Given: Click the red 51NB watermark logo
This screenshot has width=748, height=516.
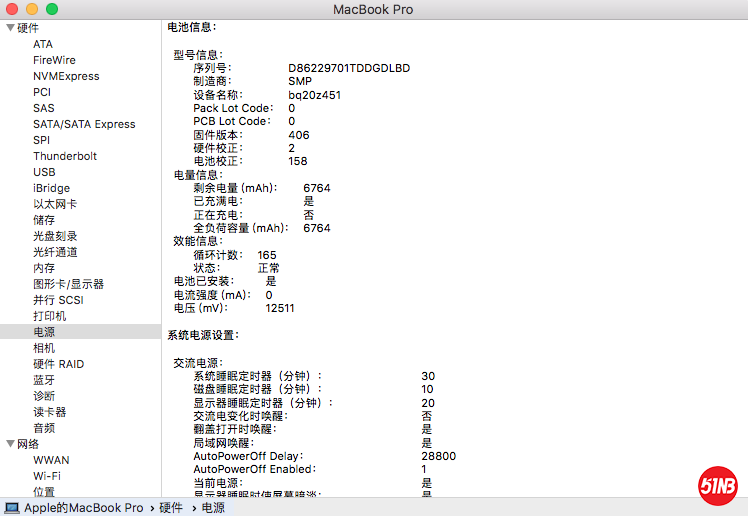Looking at the screenshot, I should click(717, 486).
